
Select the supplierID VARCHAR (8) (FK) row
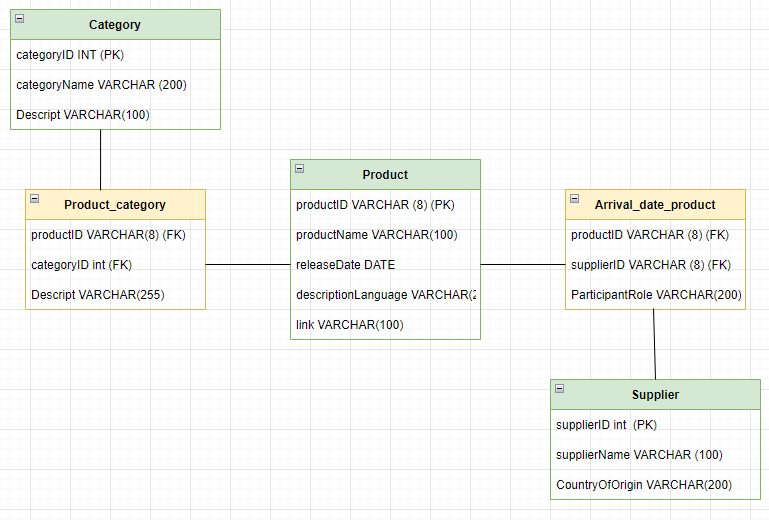pos(655,265)
